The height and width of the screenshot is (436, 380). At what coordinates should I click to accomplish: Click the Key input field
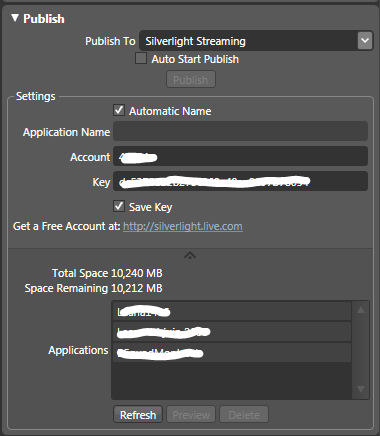[240, 181]
